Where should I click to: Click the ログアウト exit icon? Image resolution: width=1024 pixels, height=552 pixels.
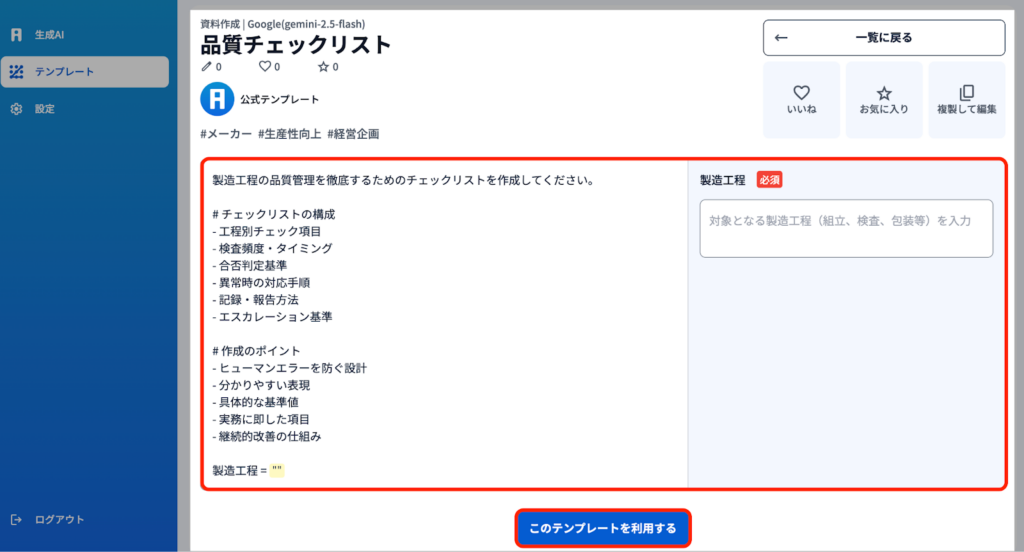[x=16, y=520]
